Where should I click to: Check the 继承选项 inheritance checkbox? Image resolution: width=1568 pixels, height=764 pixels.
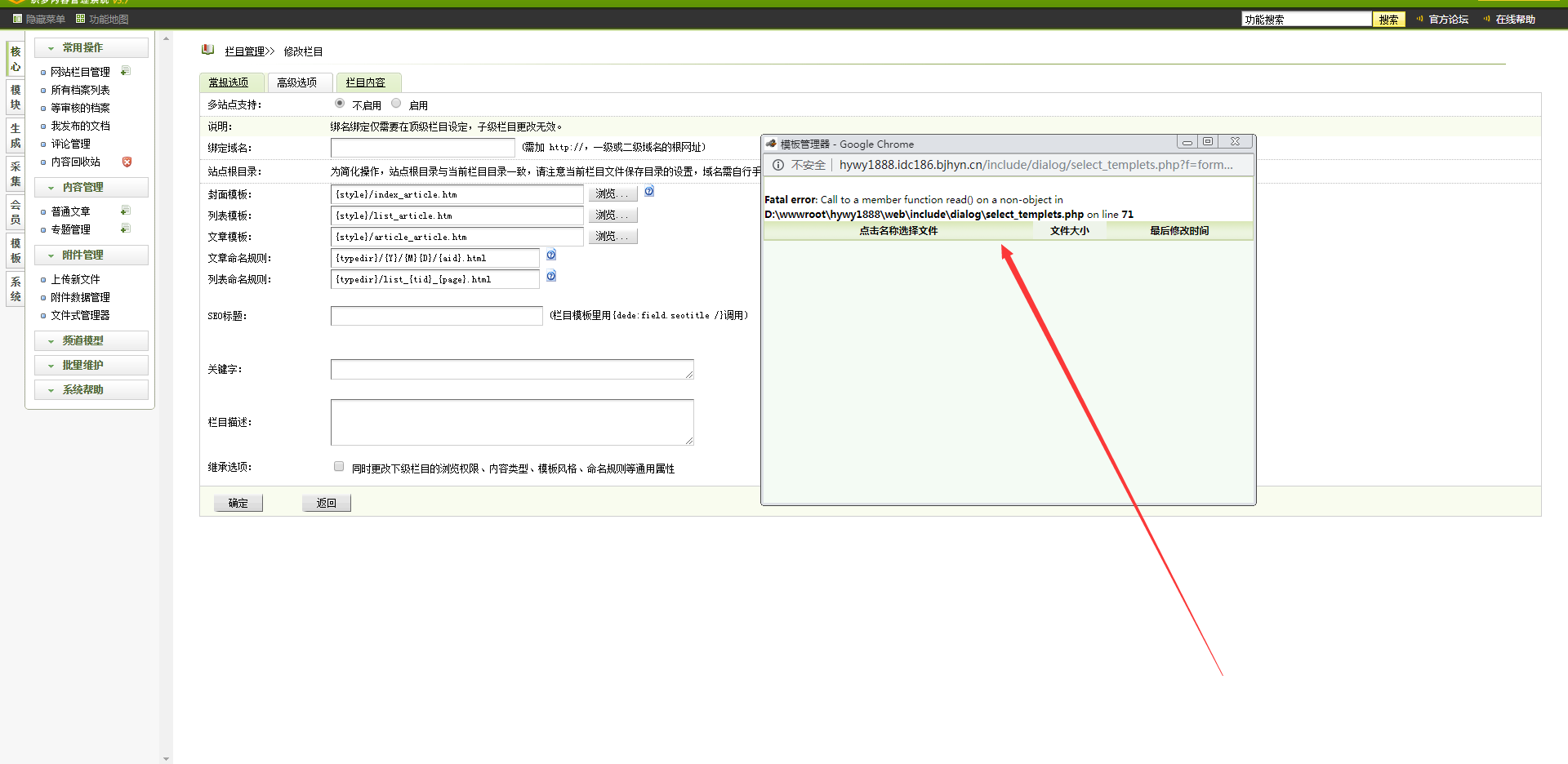339,467
